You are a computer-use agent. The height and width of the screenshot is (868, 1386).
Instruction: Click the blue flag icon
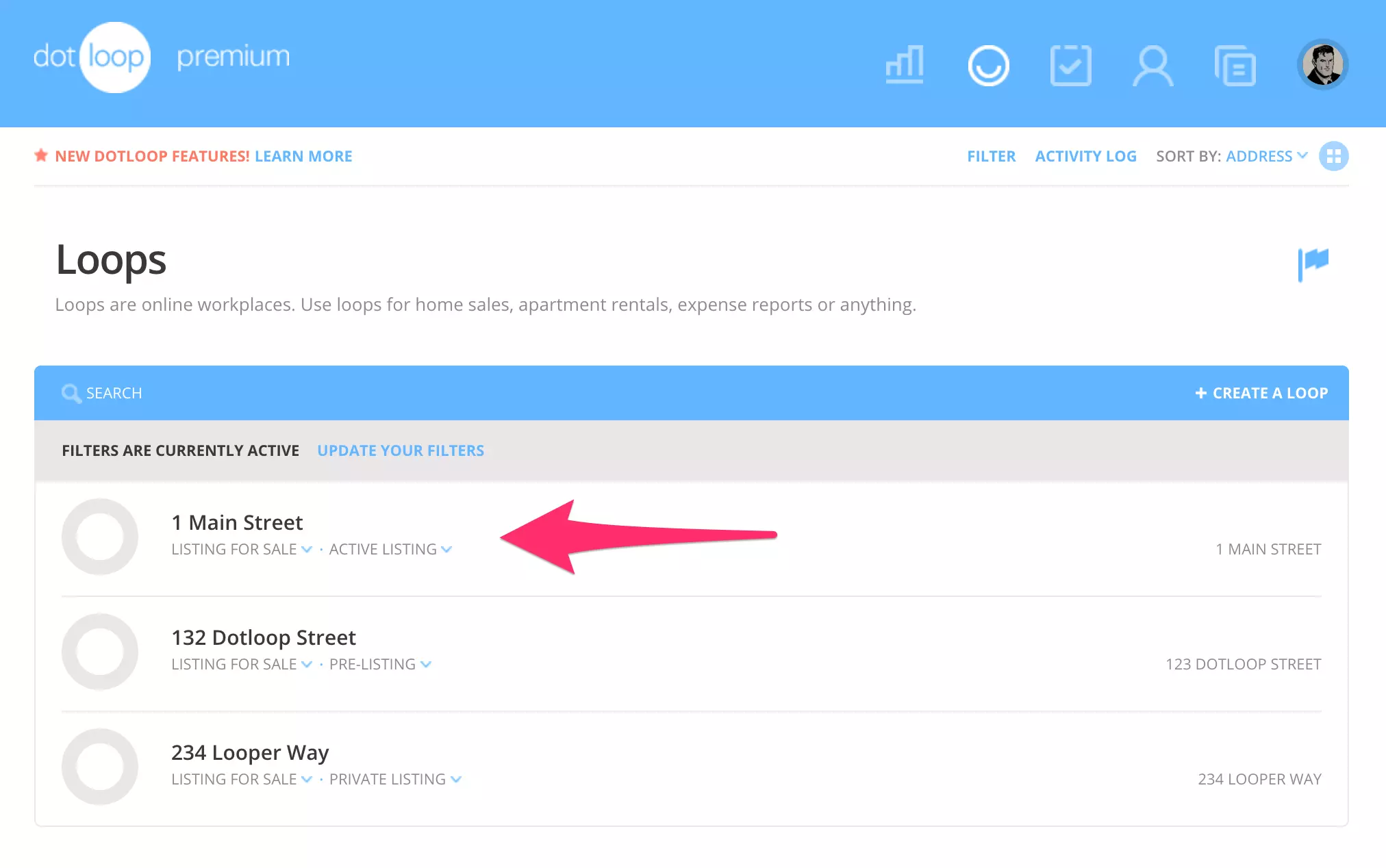1313,264
